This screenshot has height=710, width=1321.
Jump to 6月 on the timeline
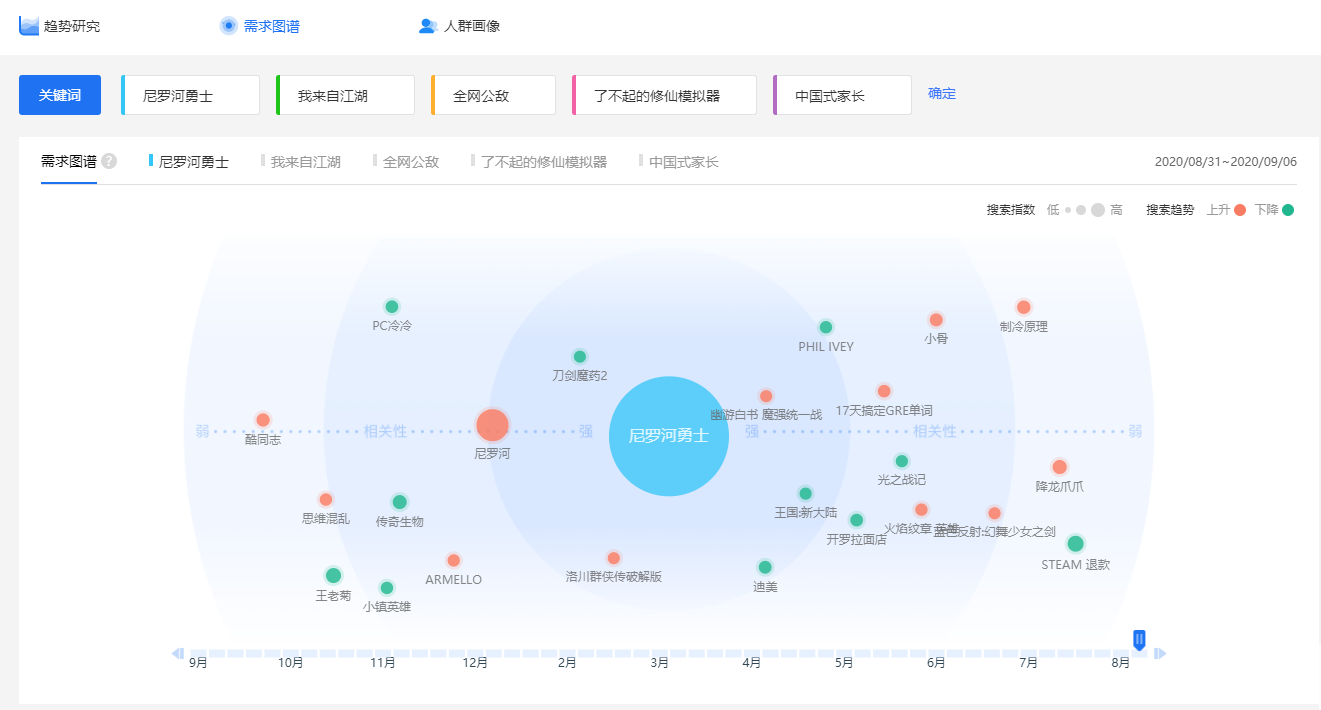pos(936,662)
